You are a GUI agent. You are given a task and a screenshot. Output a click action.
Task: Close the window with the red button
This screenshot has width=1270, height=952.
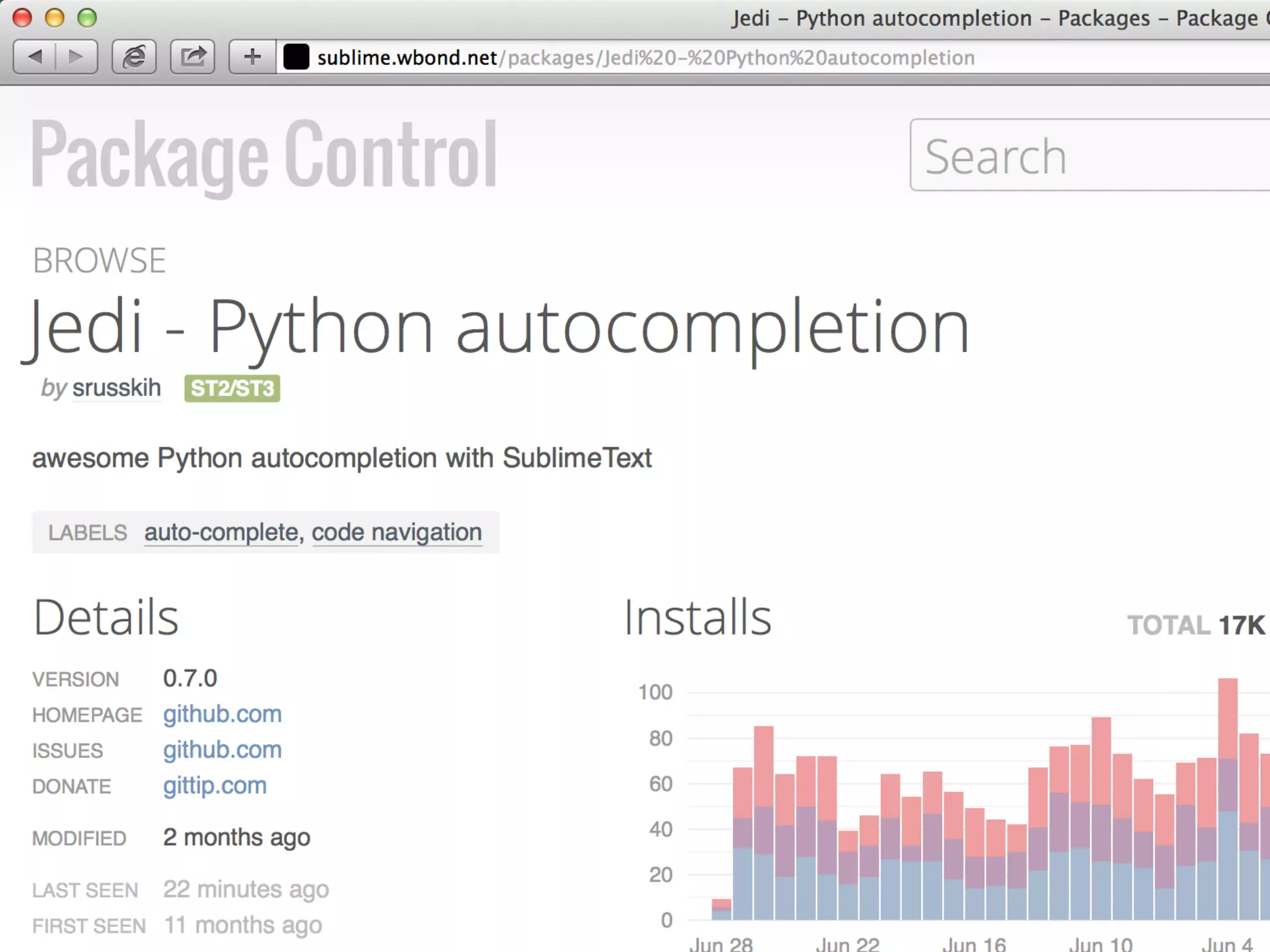22,17
